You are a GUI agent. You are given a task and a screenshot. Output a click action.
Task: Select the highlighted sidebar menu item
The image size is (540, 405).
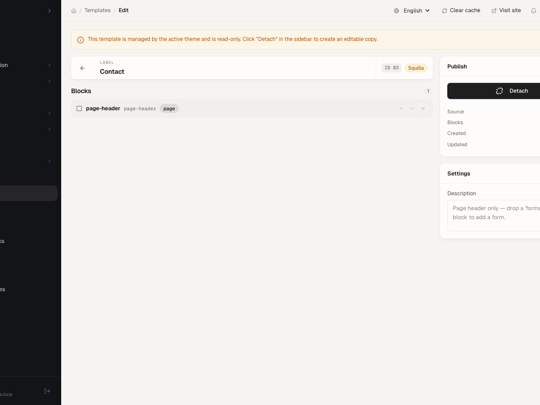click(x=29, y=193)
